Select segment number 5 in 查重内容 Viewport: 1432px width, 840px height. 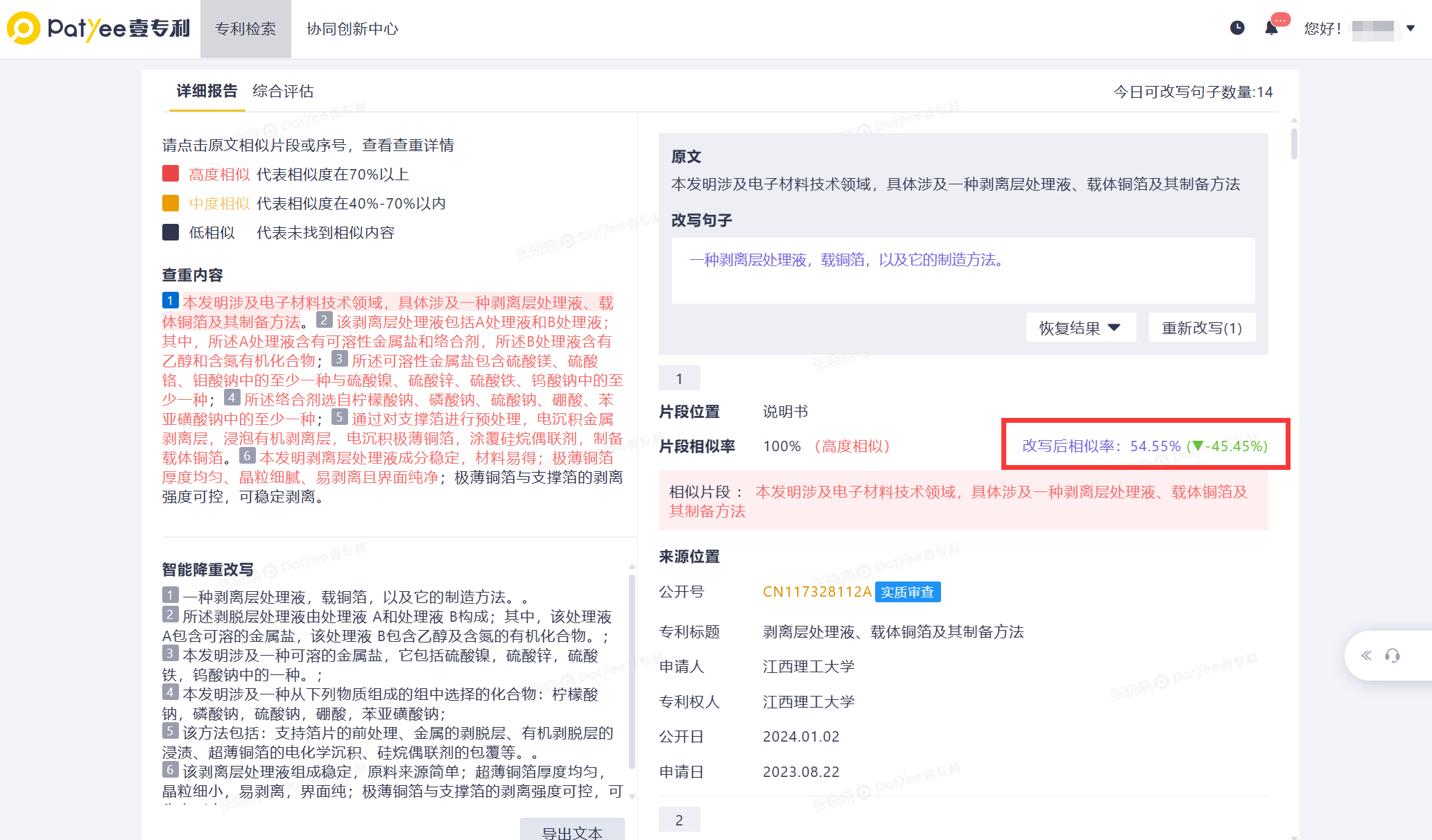[x=339, y=417]
